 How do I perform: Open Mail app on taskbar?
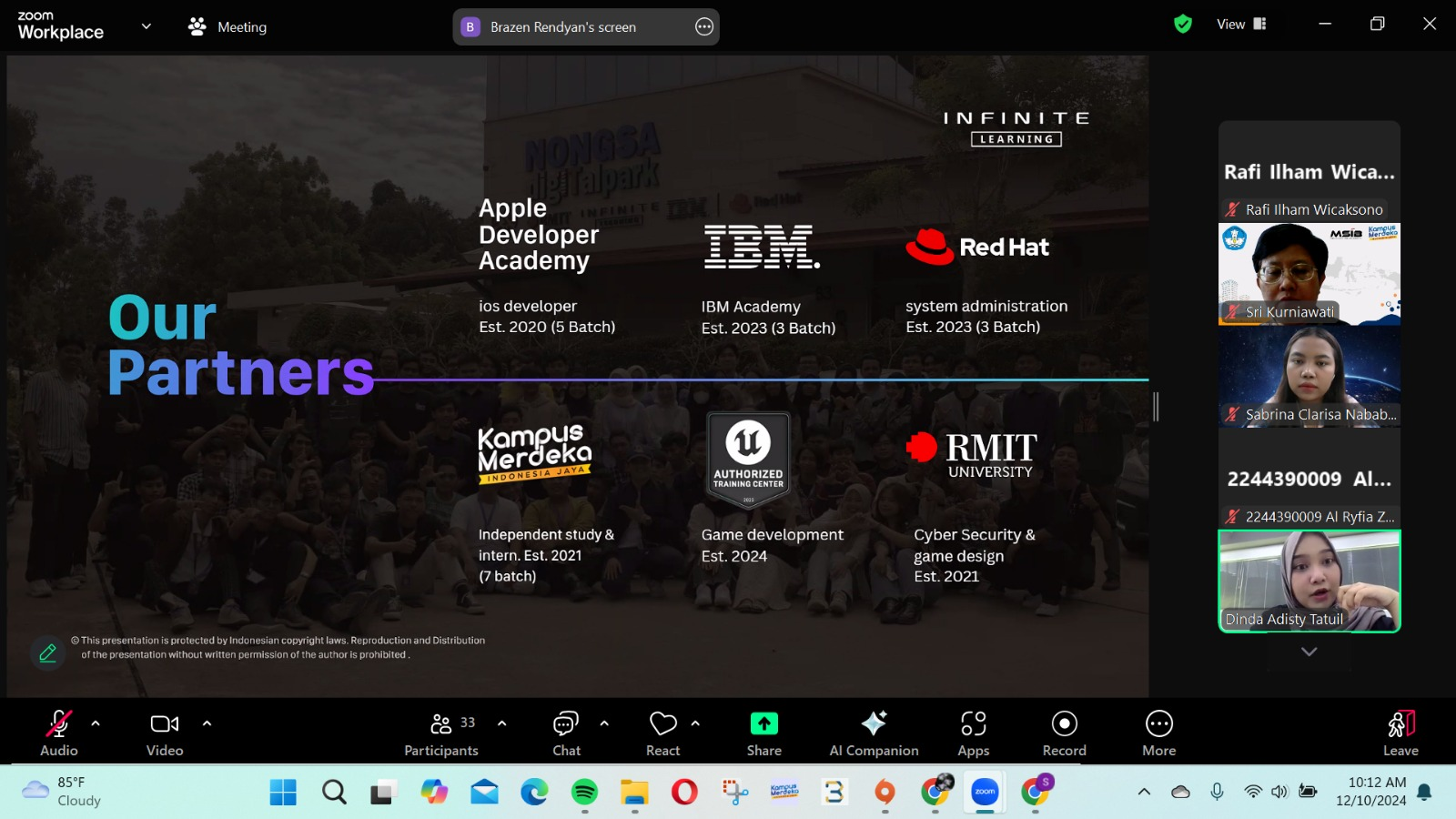[x=484, y=793]
